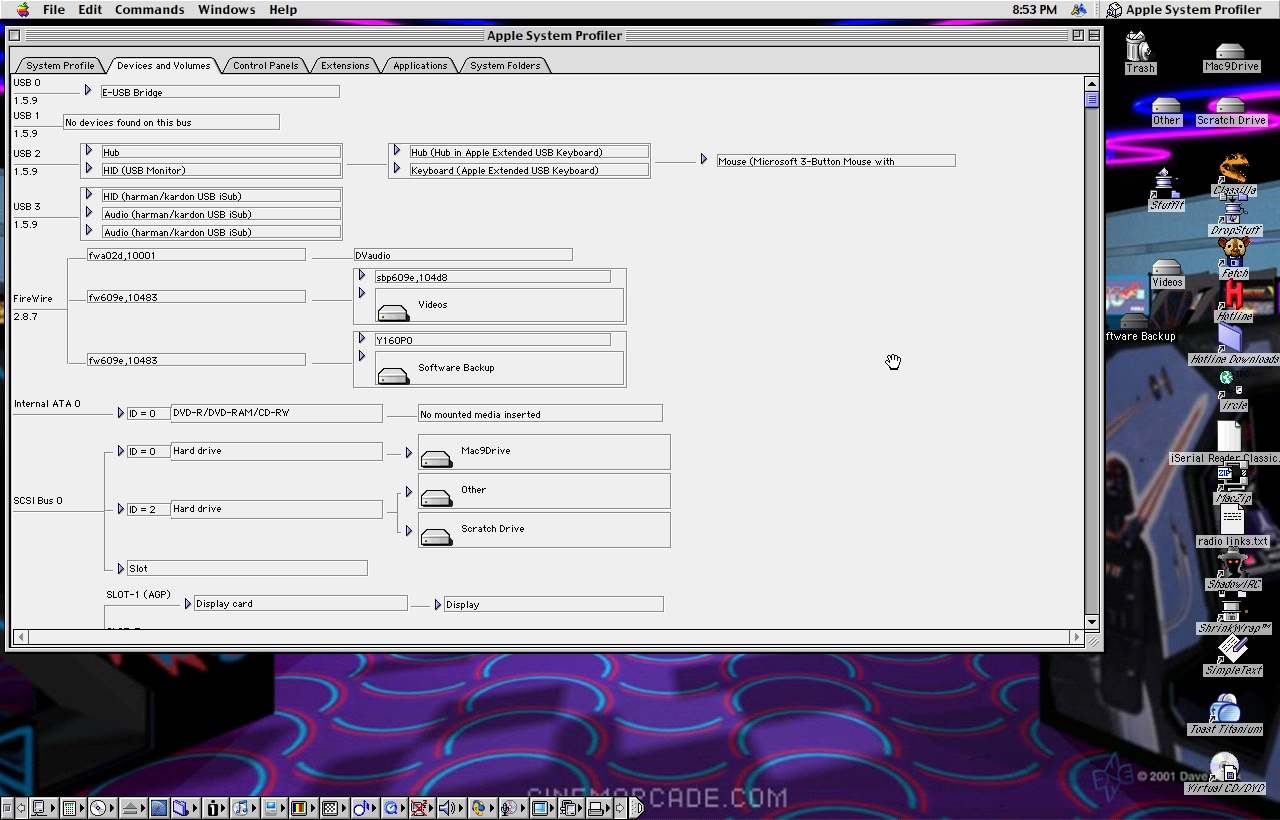
Task: Select the Virtual CD/DVD desktop alias
Action: (x=1225, y=767)
